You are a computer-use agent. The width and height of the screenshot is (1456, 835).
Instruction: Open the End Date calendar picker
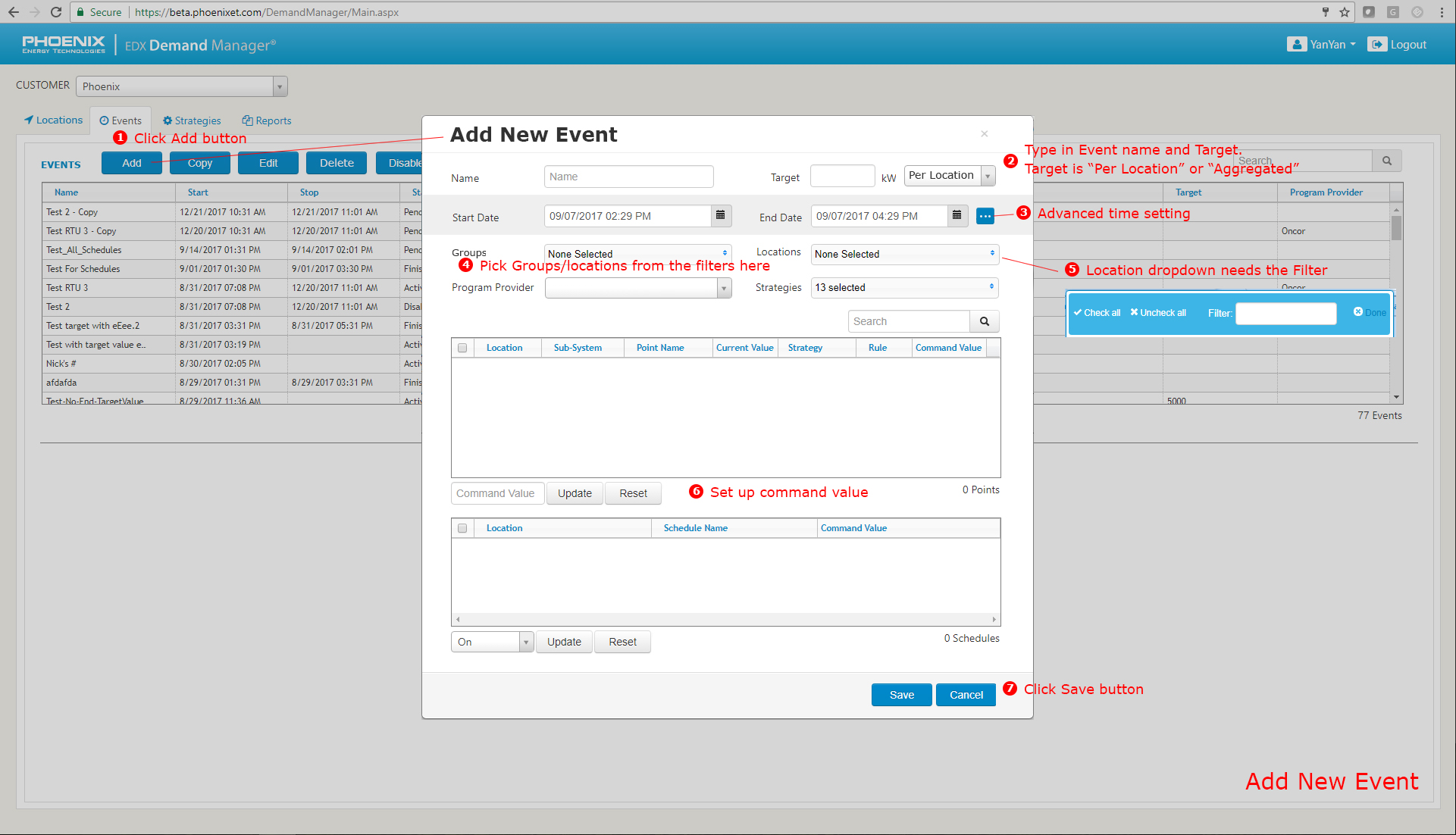957,216
